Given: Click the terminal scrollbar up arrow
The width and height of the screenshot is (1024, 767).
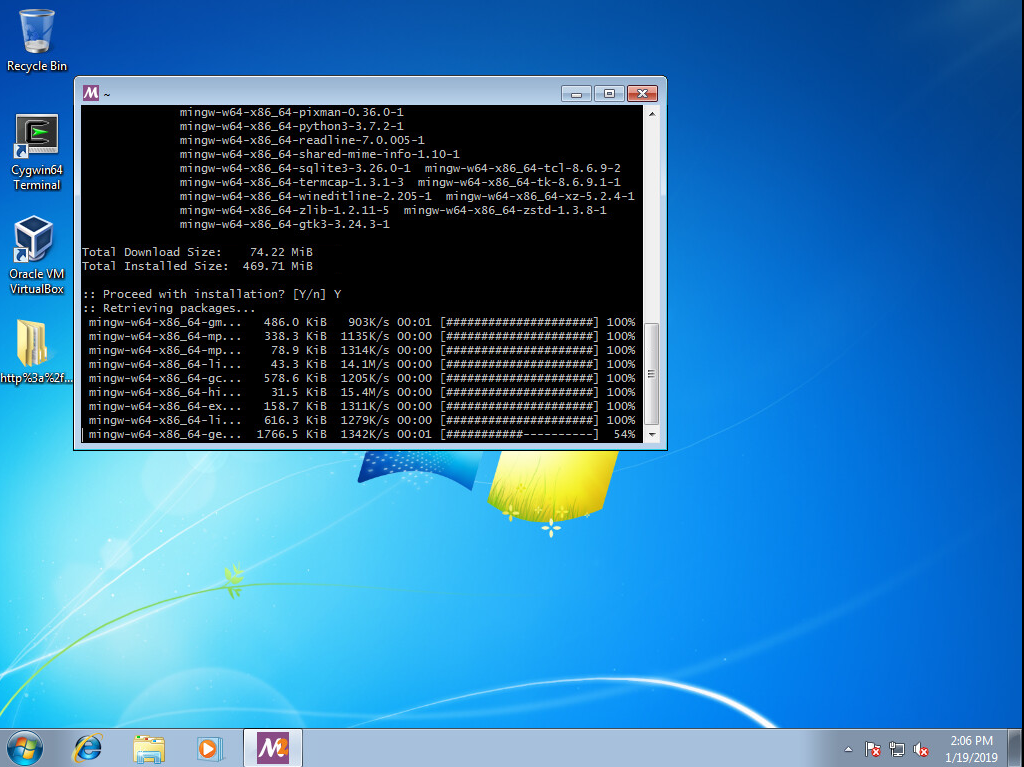Looking at the screenshot, I should (x=652, y=114).
